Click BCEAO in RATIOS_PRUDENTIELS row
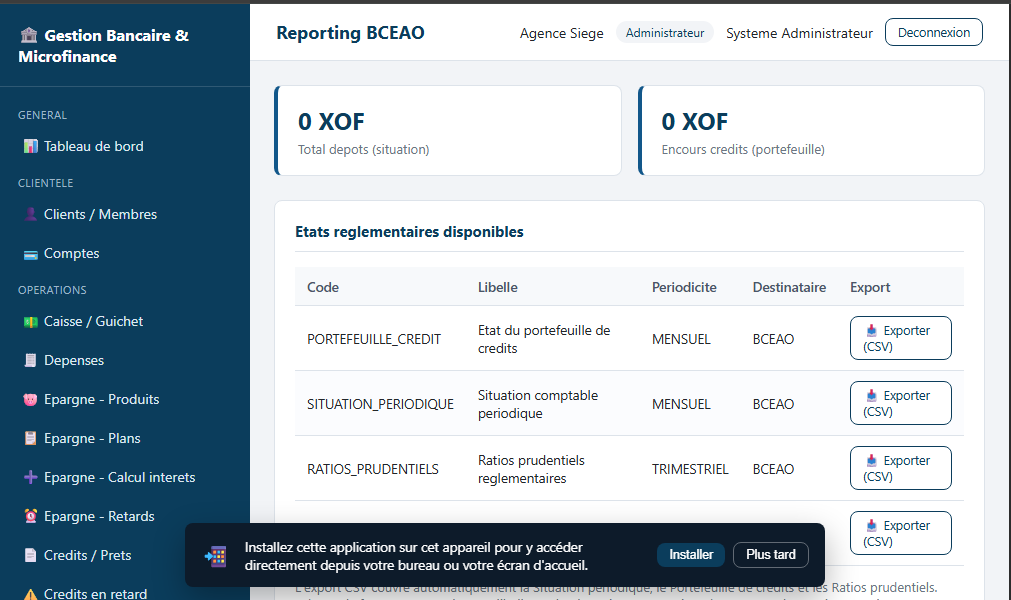This screenshot has height=600, width=1011. tap(773, 469)
